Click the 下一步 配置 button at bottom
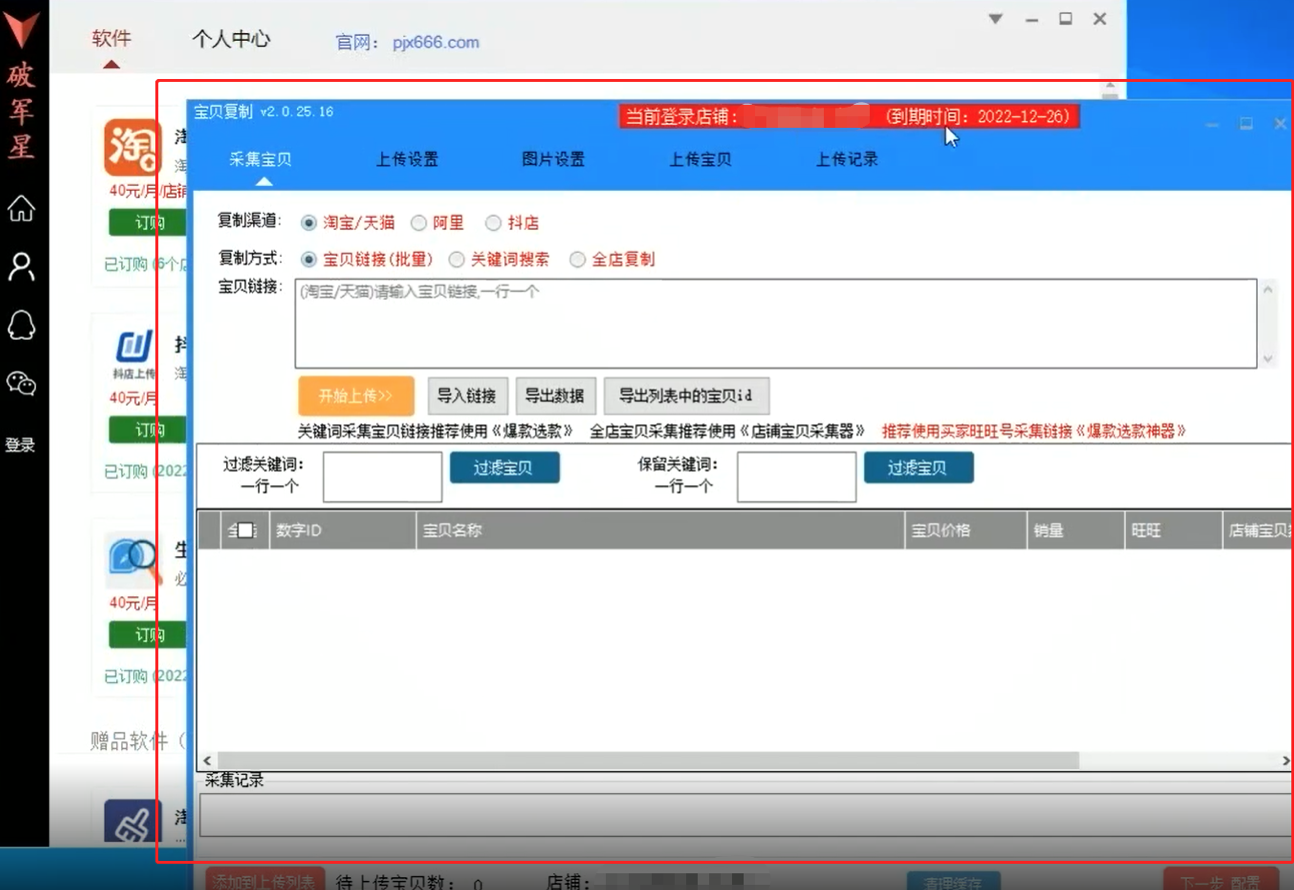 click(x=1221, y=881)
